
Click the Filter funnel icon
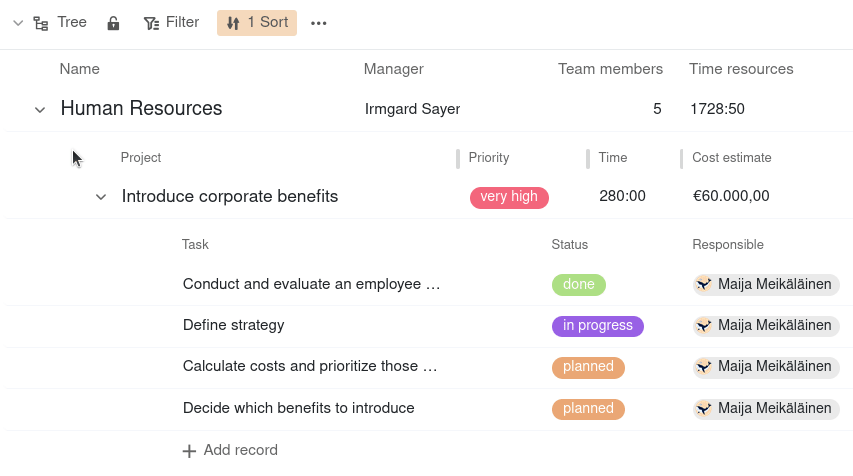[151, 23]
